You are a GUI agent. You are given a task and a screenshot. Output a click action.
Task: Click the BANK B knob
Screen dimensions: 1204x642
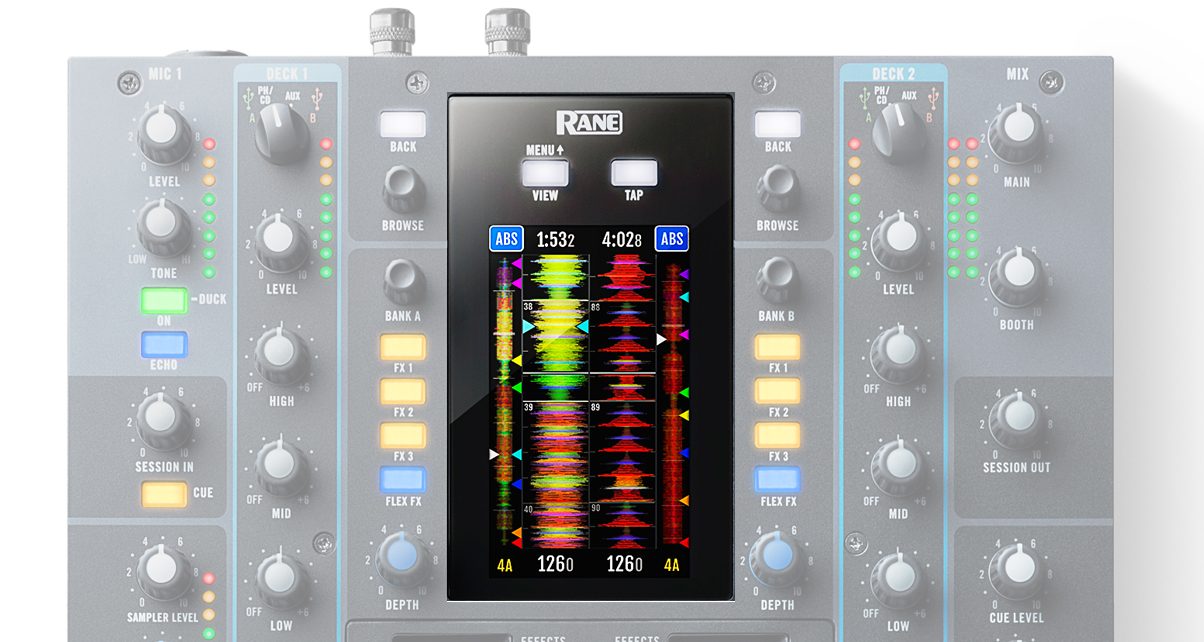[778, 281]
